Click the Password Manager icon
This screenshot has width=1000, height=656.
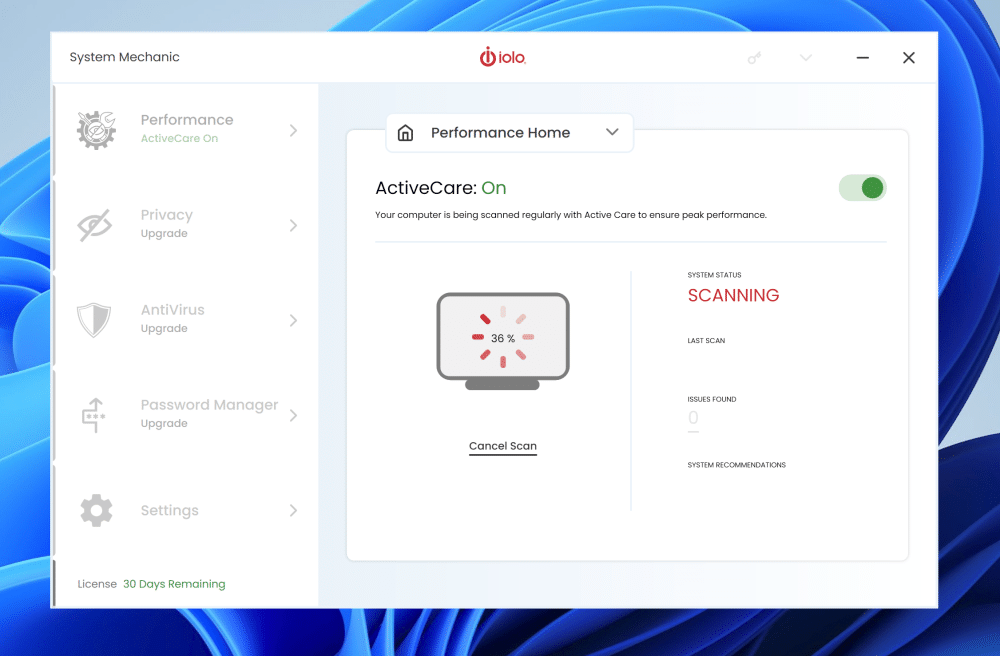pyautogui.click(x=95, y=415)
